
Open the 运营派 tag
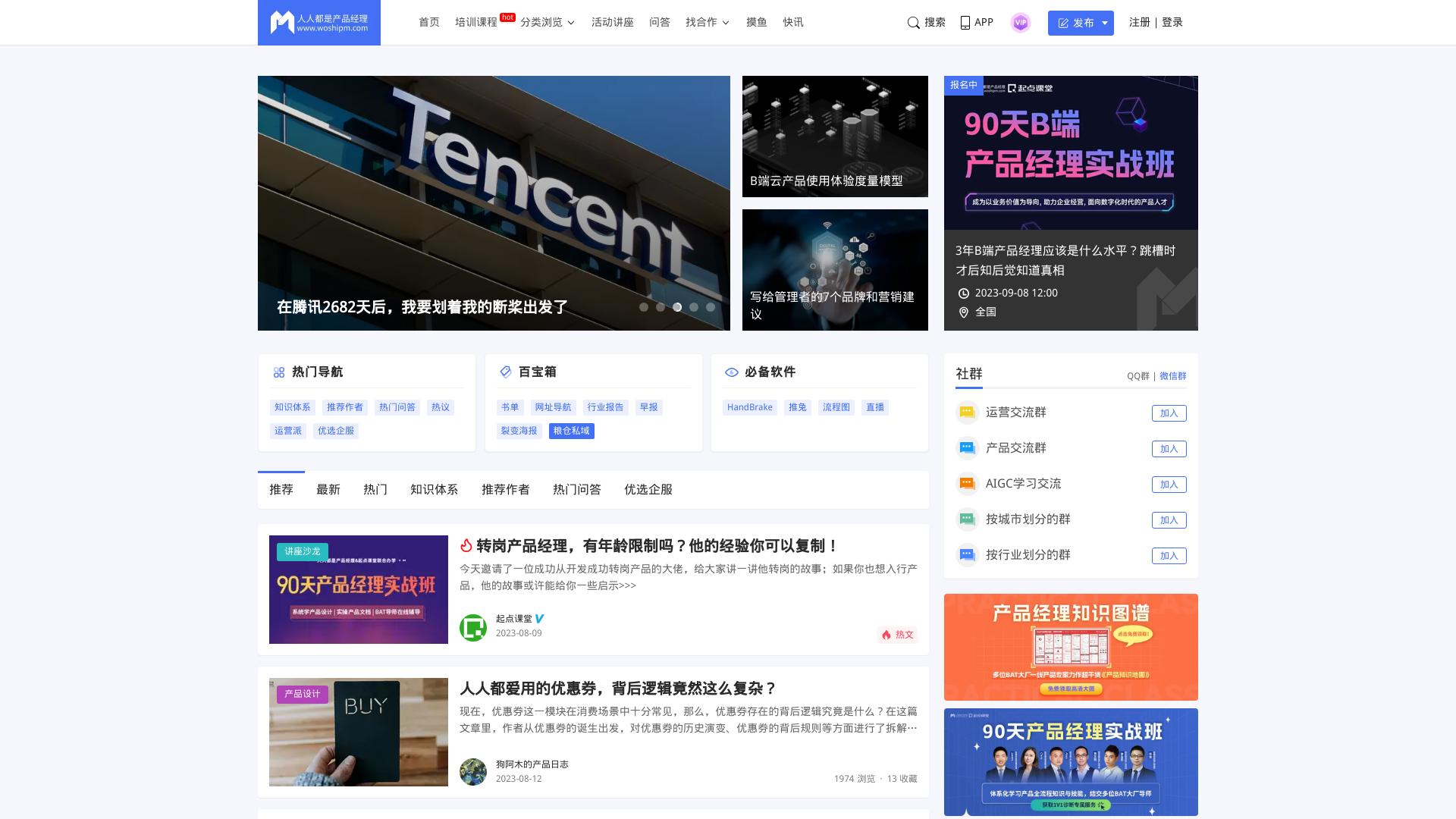point(288,431)
